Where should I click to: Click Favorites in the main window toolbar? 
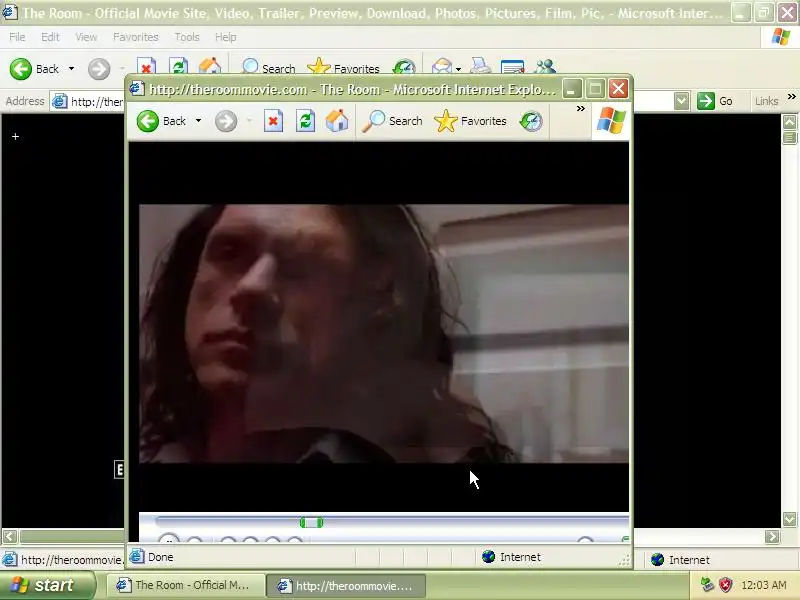click(343, 67)
